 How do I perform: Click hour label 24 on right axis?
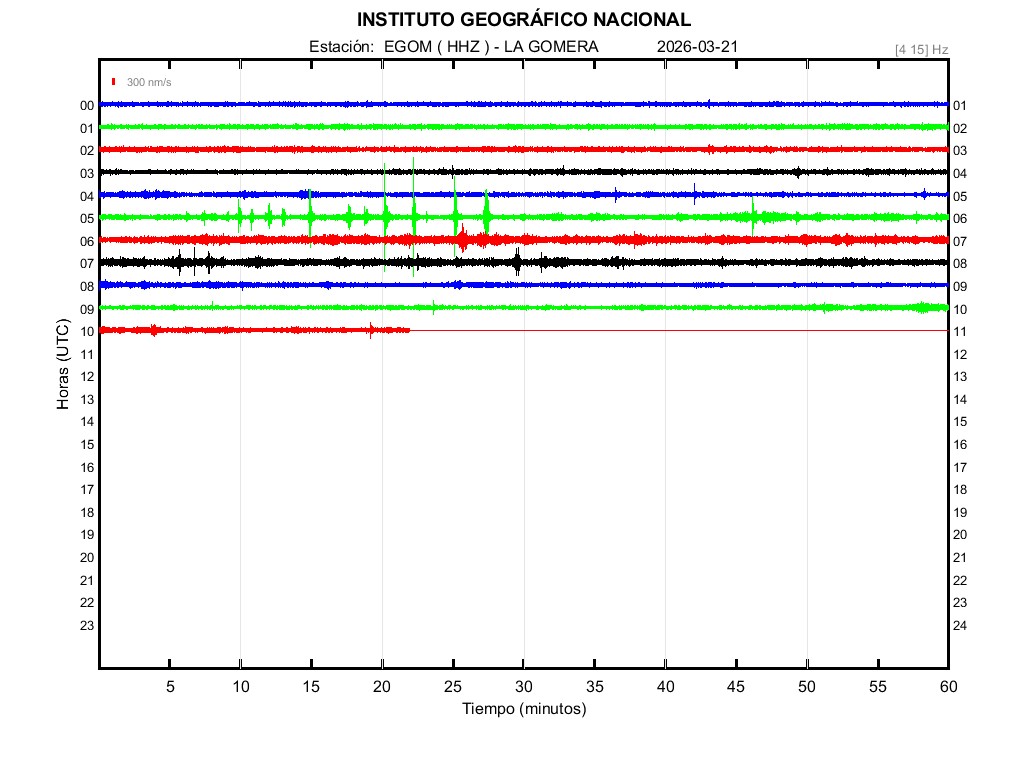(959, 626)
